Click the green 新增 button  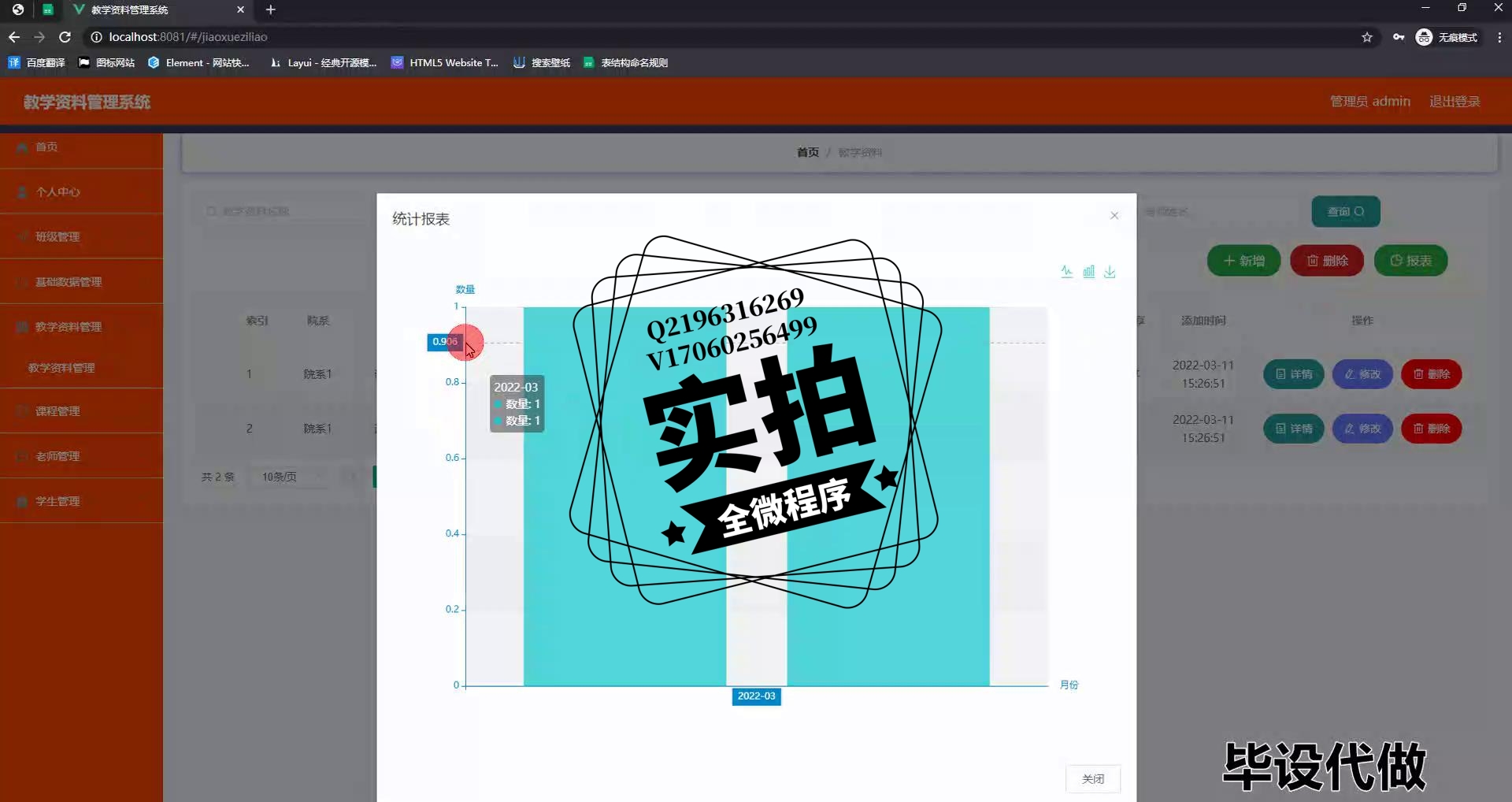pyautogui.click(x=1244, y=261)
